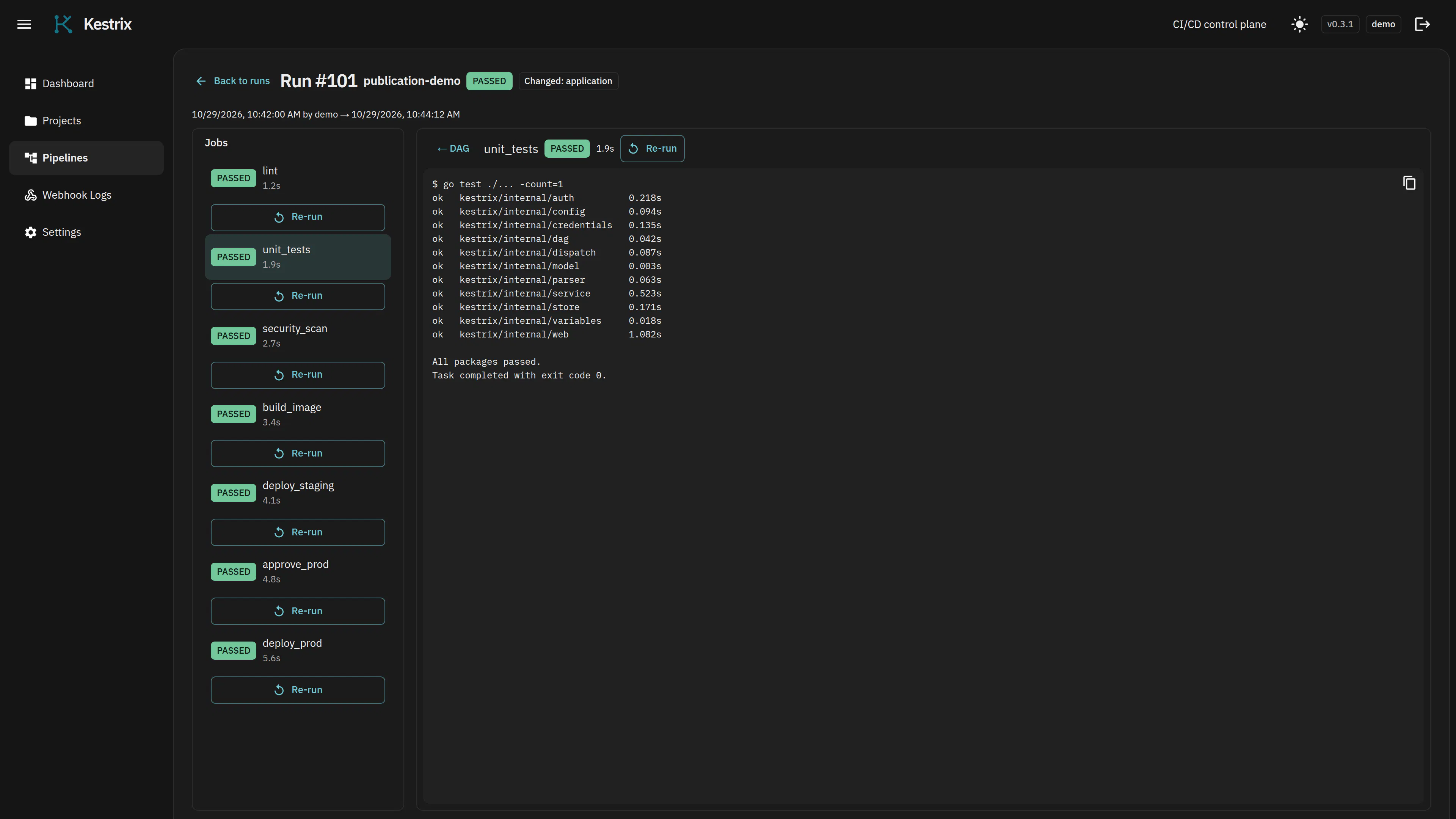
Task: Open the hamburger navigation menu
Action: (24, 24)
